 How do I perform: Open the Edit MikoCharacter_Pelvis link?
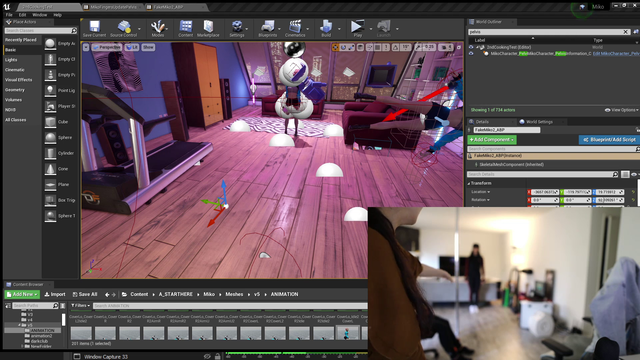[616, 53]
